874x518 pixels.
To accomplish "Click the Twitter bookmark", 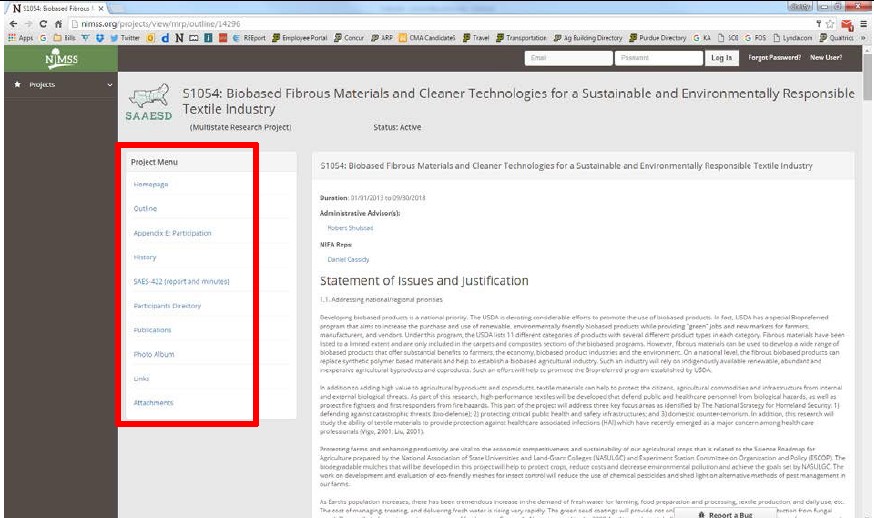I will click(x=125, y=38).
